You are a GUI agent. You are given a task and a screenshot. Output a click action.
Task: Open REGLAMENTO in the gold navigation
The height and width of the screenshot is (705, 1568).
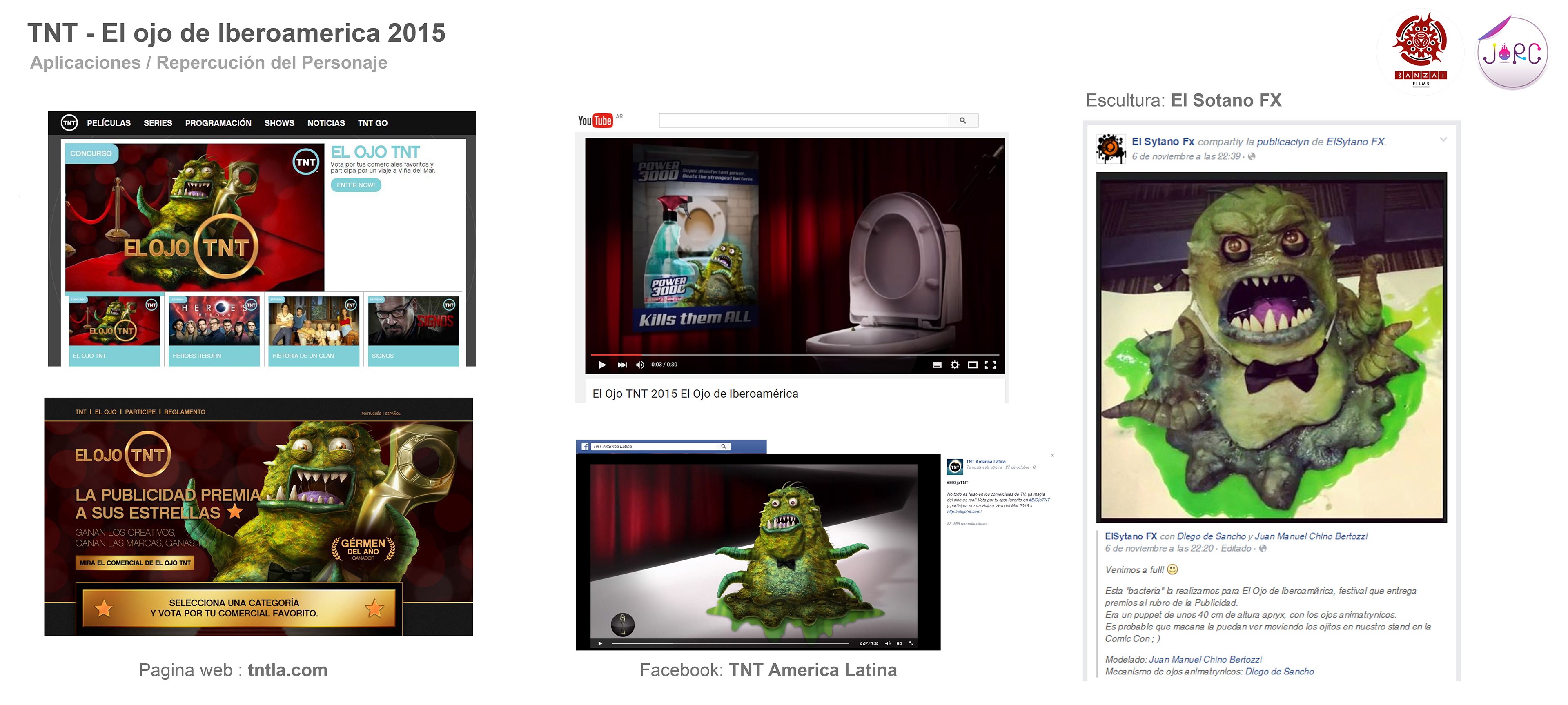pyautogui.click(x=185, y=412)
